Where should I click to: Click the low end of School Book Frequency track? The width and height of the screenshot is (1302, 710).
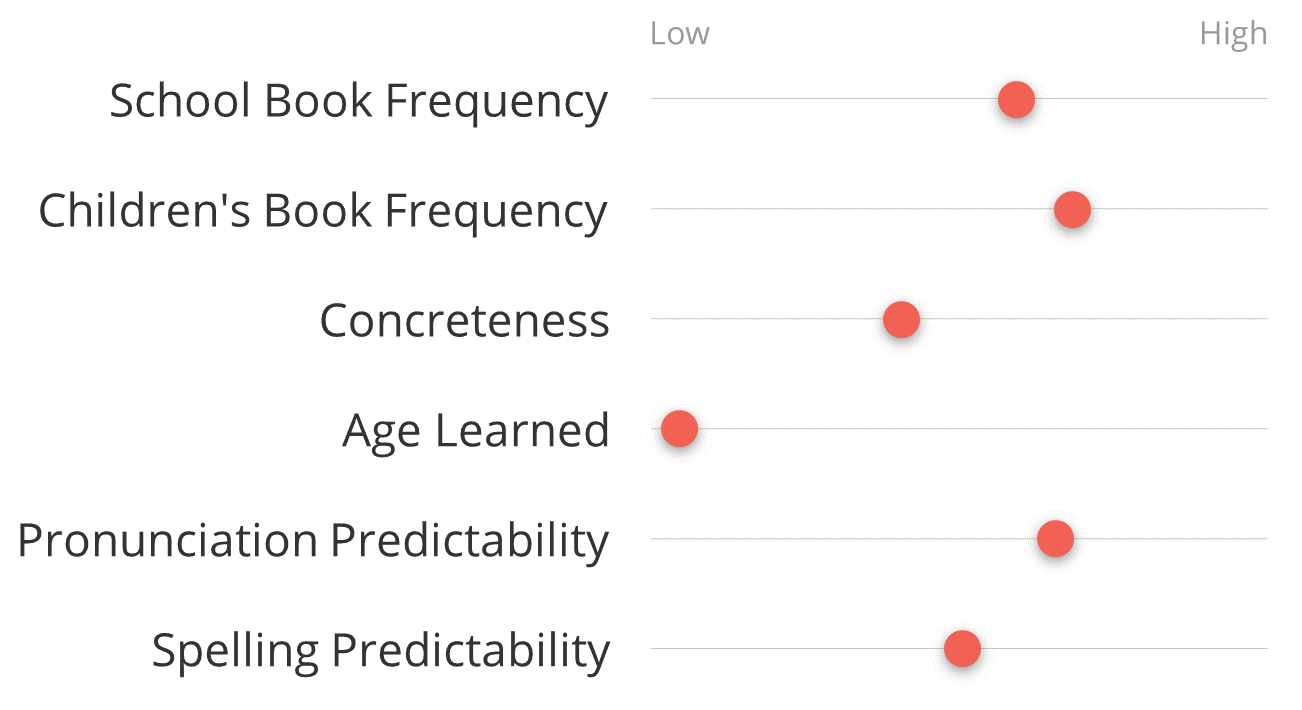point(659,99)
